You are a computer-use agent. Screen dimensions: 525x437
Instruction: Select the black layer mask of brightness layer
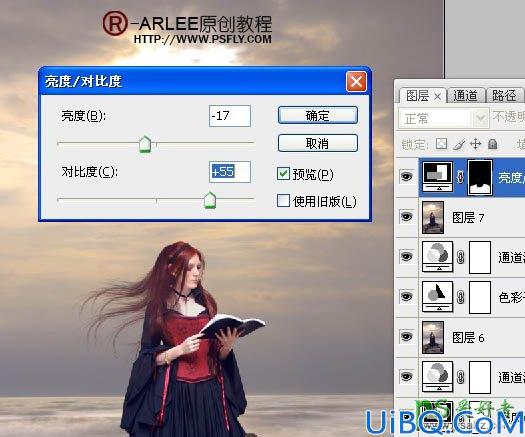click(480, 177)
